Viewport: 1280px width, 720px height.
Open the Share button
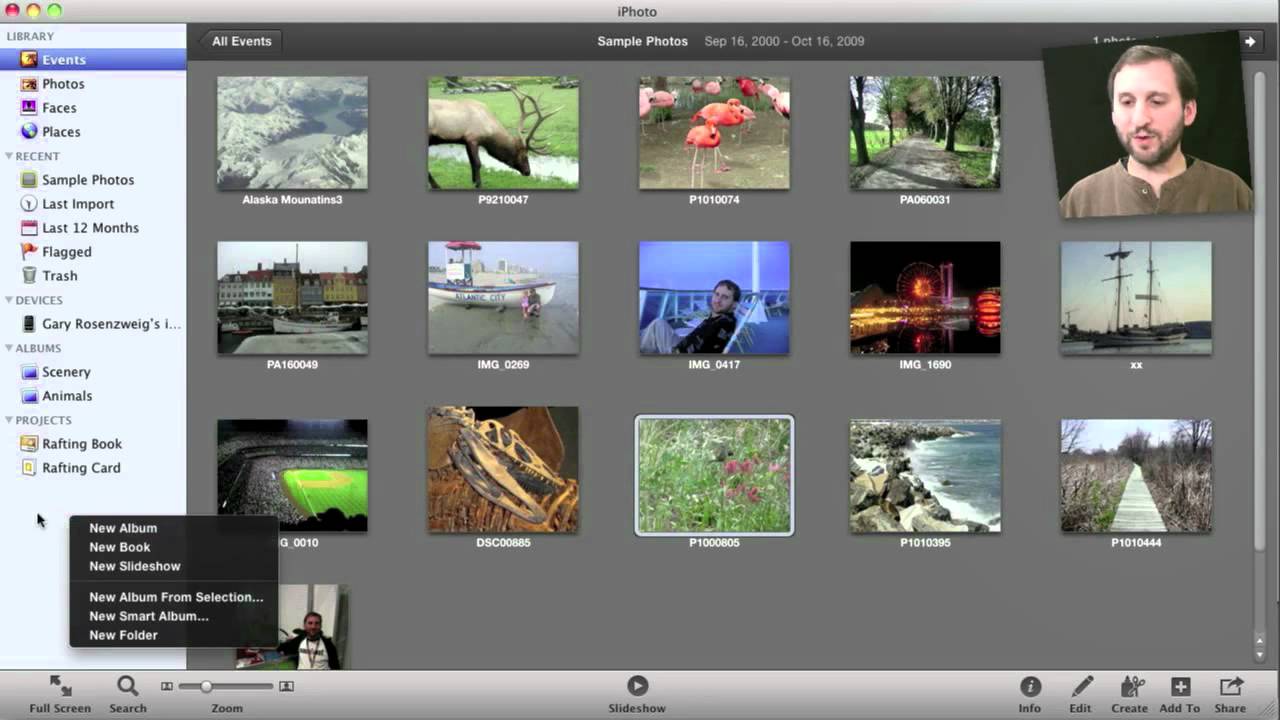(1230, 693)
